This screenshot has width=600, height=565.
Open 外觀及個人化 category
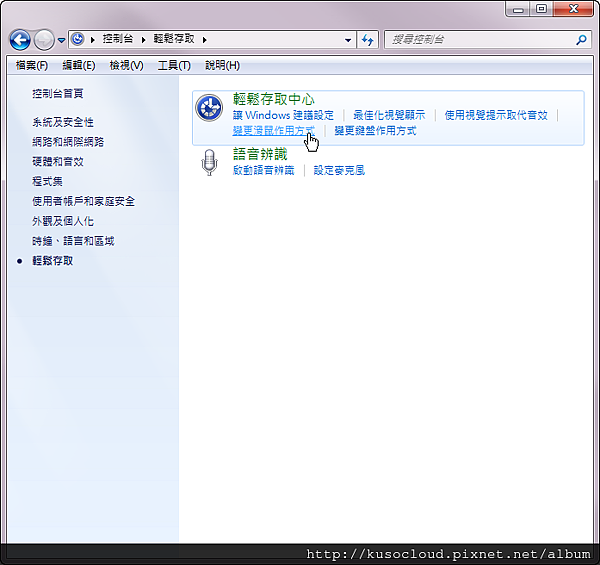point(63,221)
